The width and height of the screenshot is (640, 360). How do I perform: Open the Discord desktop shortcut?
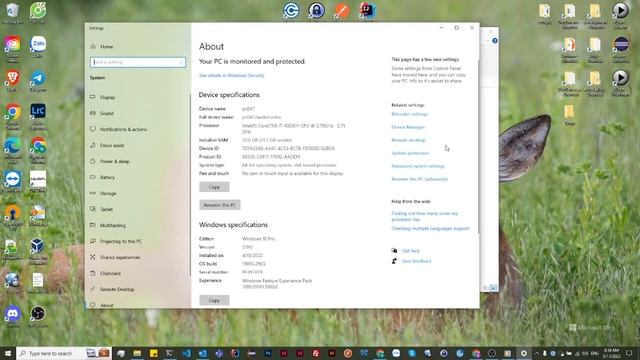point(12,316)
